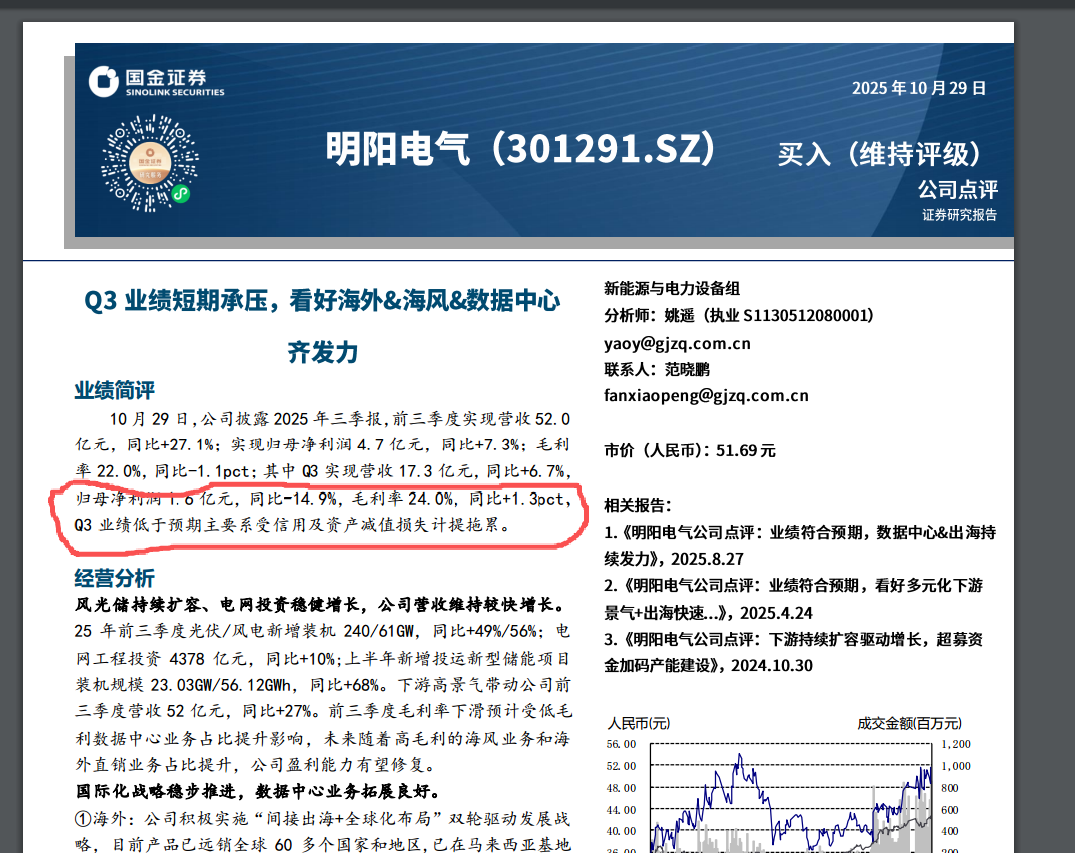The width and height of the screenshot is (1075, 853).
Task: Open the email link yaoy@gjzq.com.cn
Action: pos(677,343)
